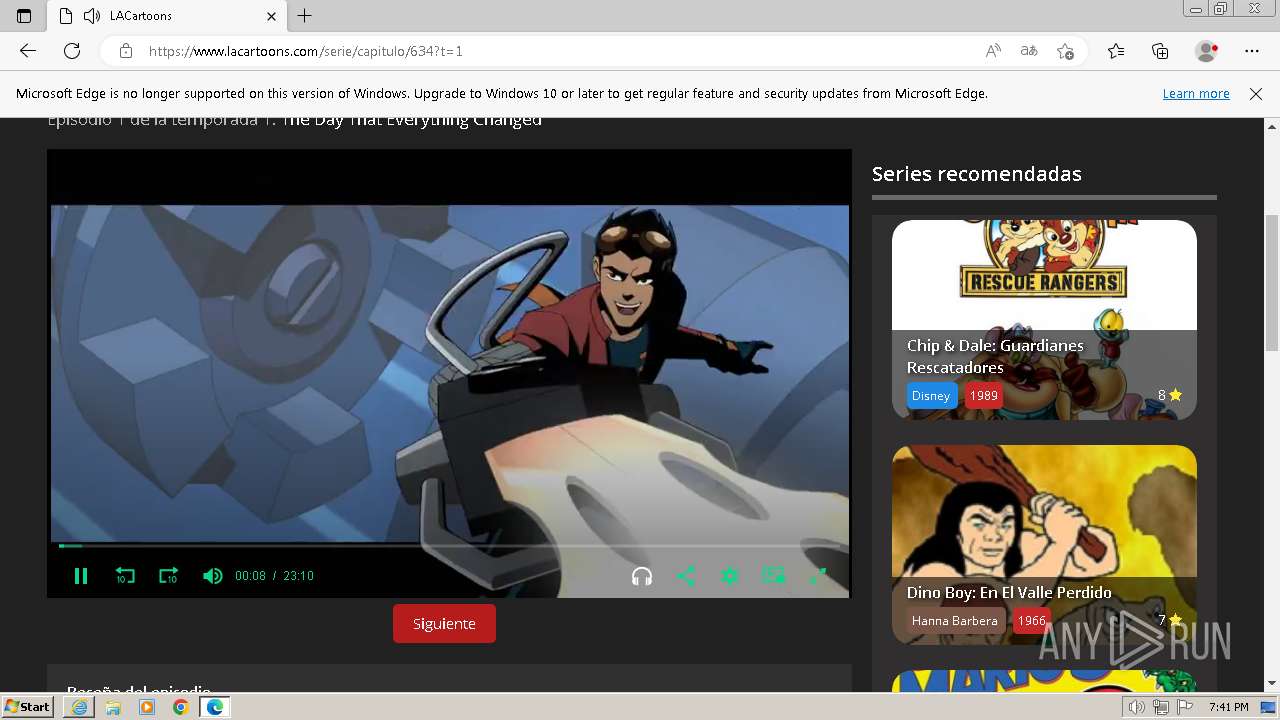This screenshot has height=720, width=1280.
Task: Open the clock showing 7:41 PM
Action: (x=1228, y=707)
